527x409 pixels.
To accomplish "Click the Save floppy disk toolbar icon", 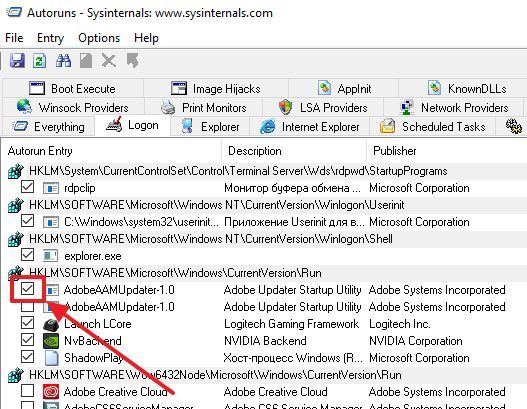I will click(17, 61).
